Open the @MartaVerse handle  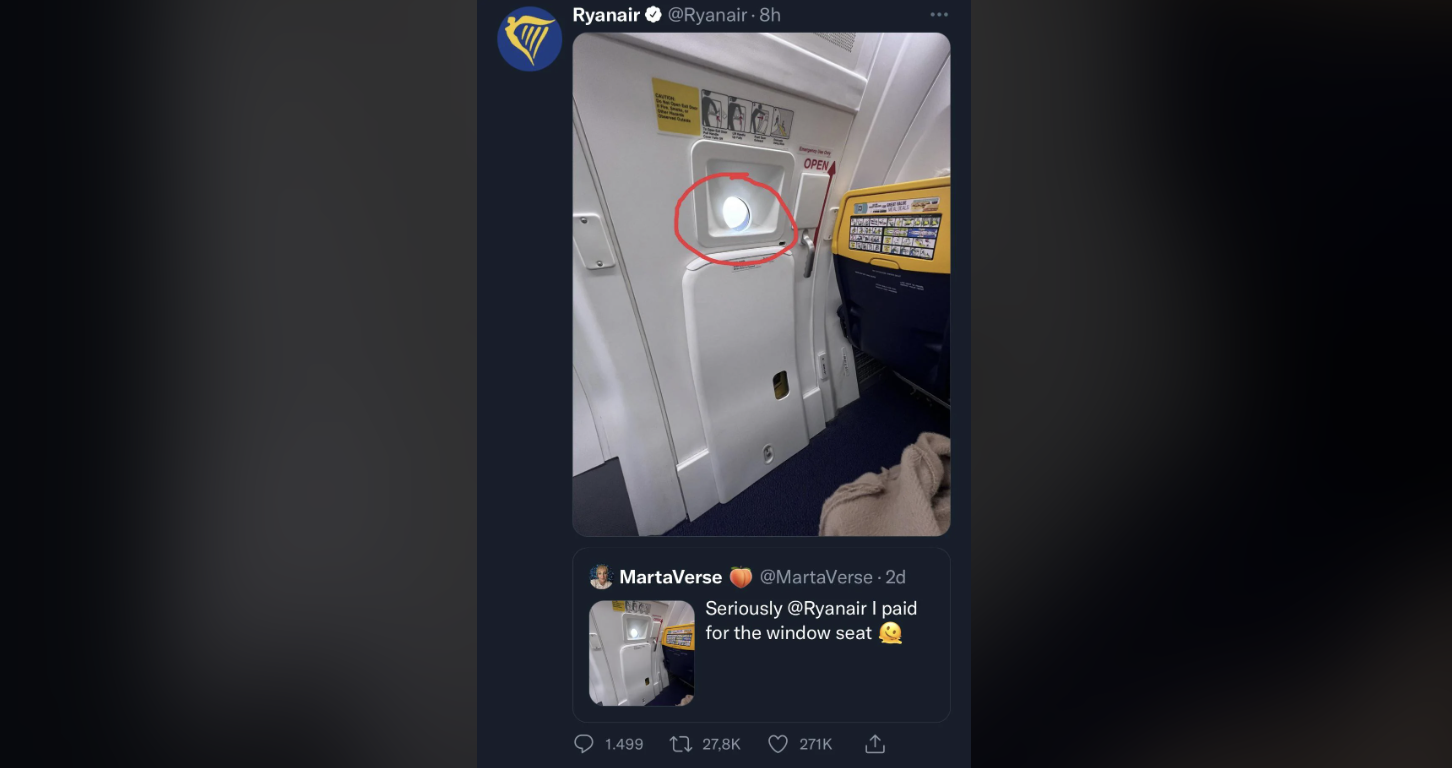pos(816,577)
